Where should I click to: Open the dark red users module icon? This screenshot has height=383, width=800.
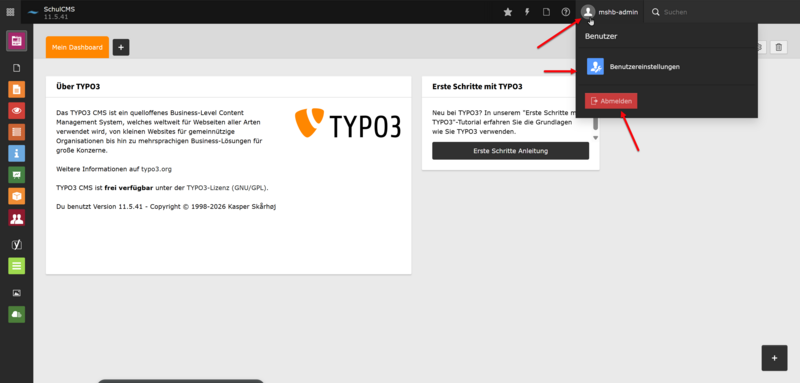pos(16,218)
